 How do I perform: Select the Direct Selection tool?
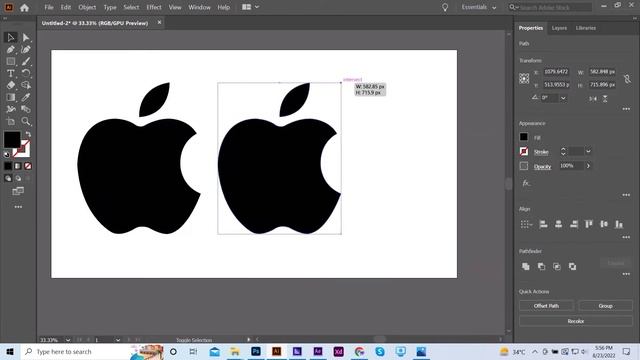click(26, 38)
